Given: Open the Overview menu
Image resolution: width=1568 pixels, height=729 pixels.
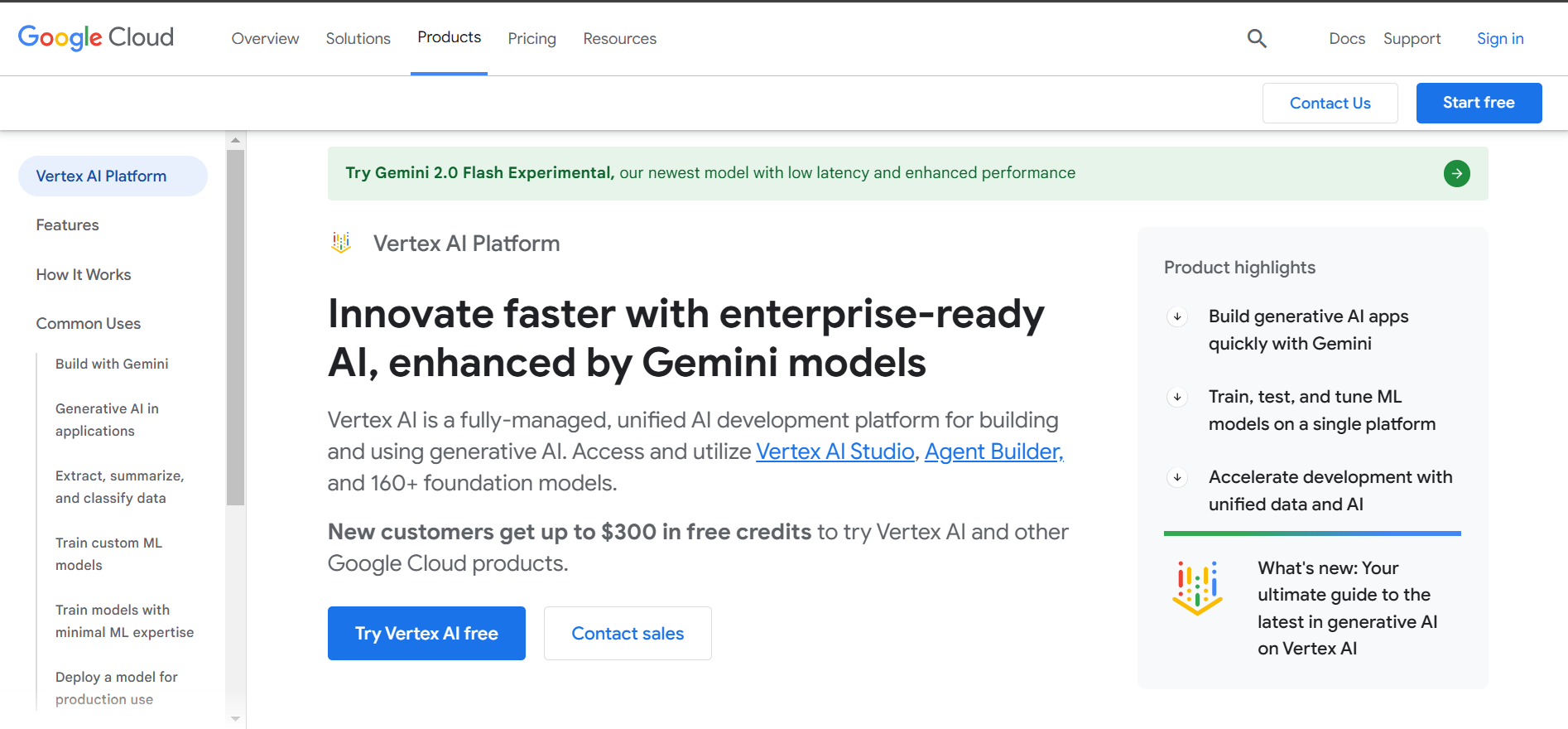Looking at the screenshot, I should [265, 38].
